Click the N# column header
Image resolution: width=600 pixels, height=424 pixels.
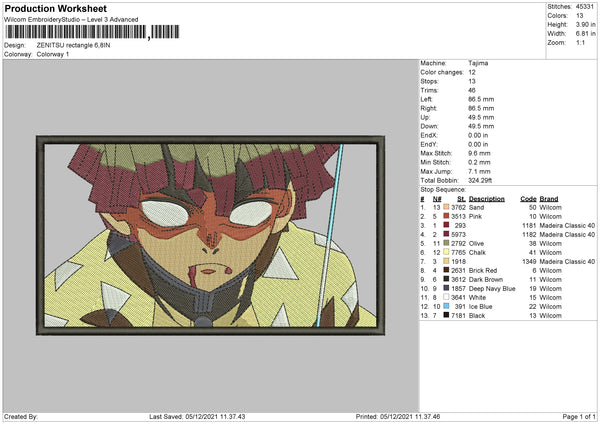coord(437,199)
